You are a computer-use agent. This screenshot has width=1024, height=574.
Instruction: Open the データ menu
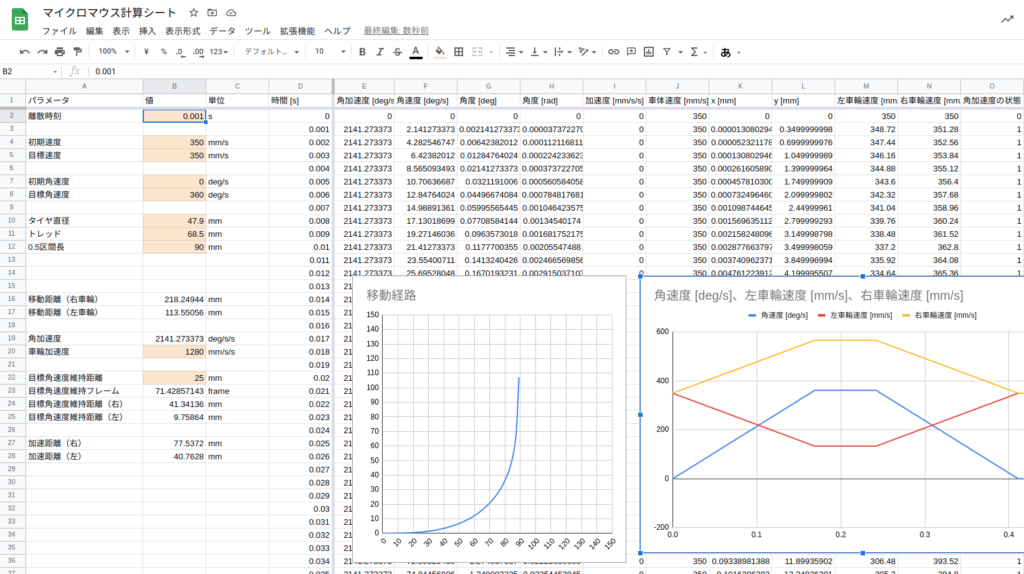coord(222,31)
